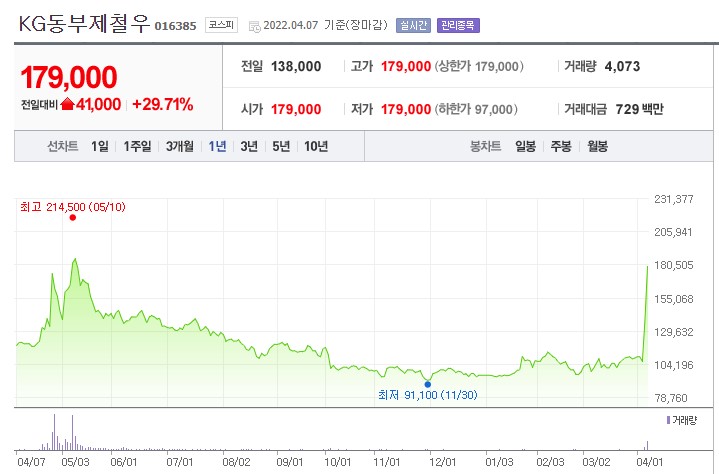Click the 최저 91,100 (11/30) label
The image size is (719, 474).
pyautogui.click(x=428, y=395)
